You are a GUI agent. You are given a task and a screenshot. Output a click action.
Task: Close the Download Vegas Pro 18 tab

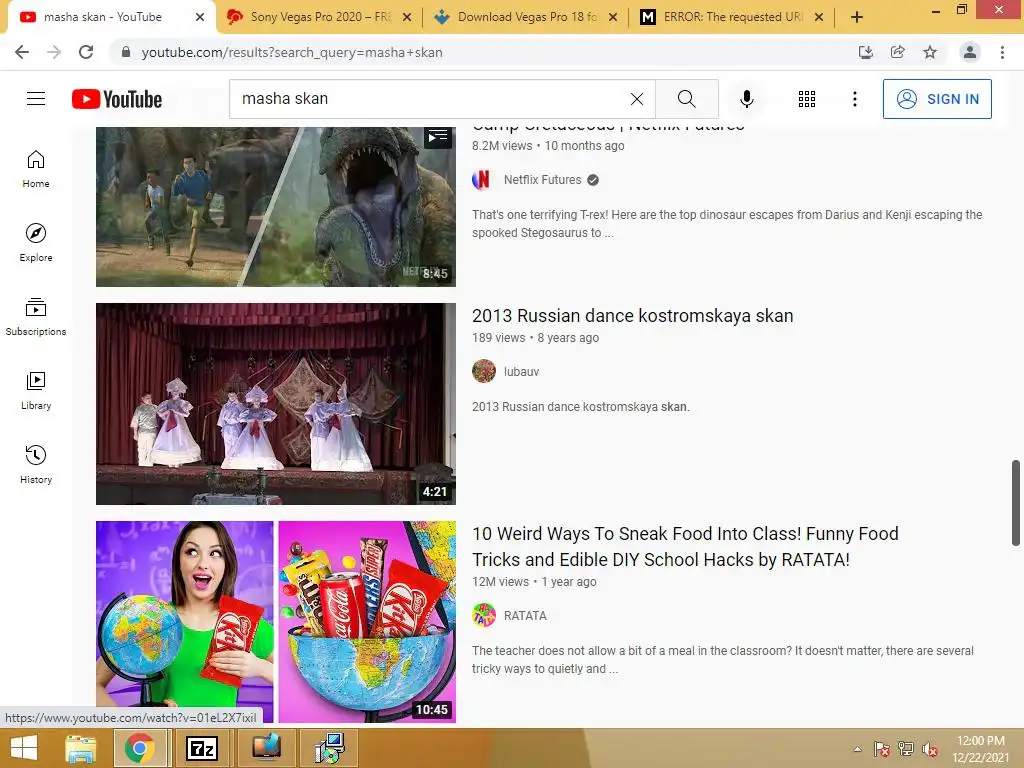click(x=613, y=17)
